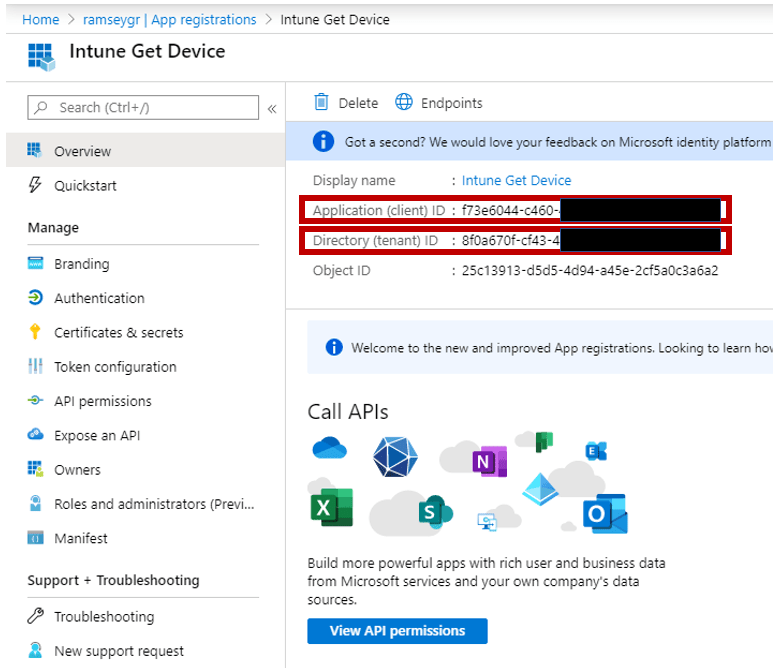This screenshot has height=668, width=779.
Task: Click the View API permissions button
Action: (x=397, y=631)
